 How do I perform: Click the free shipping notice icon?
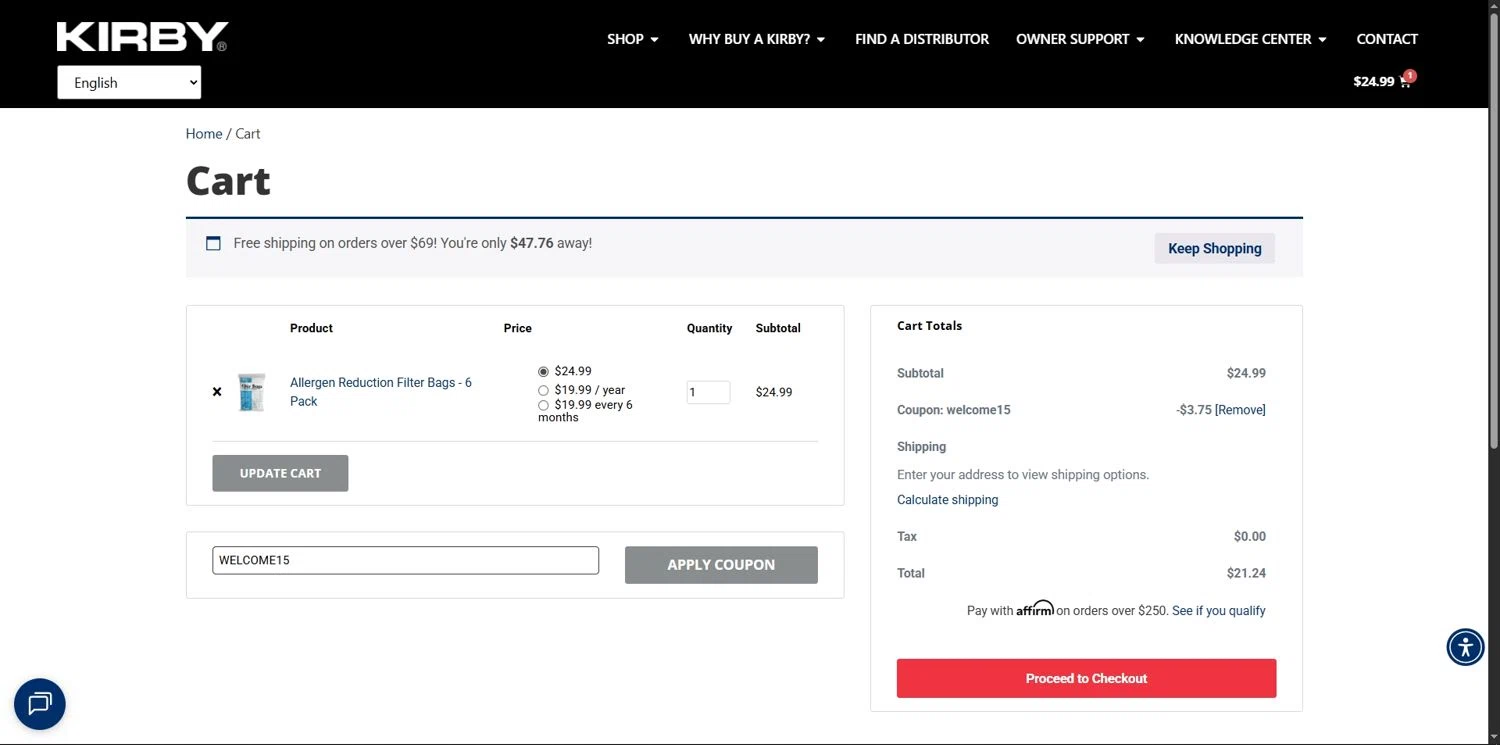[x=213, y=243]
